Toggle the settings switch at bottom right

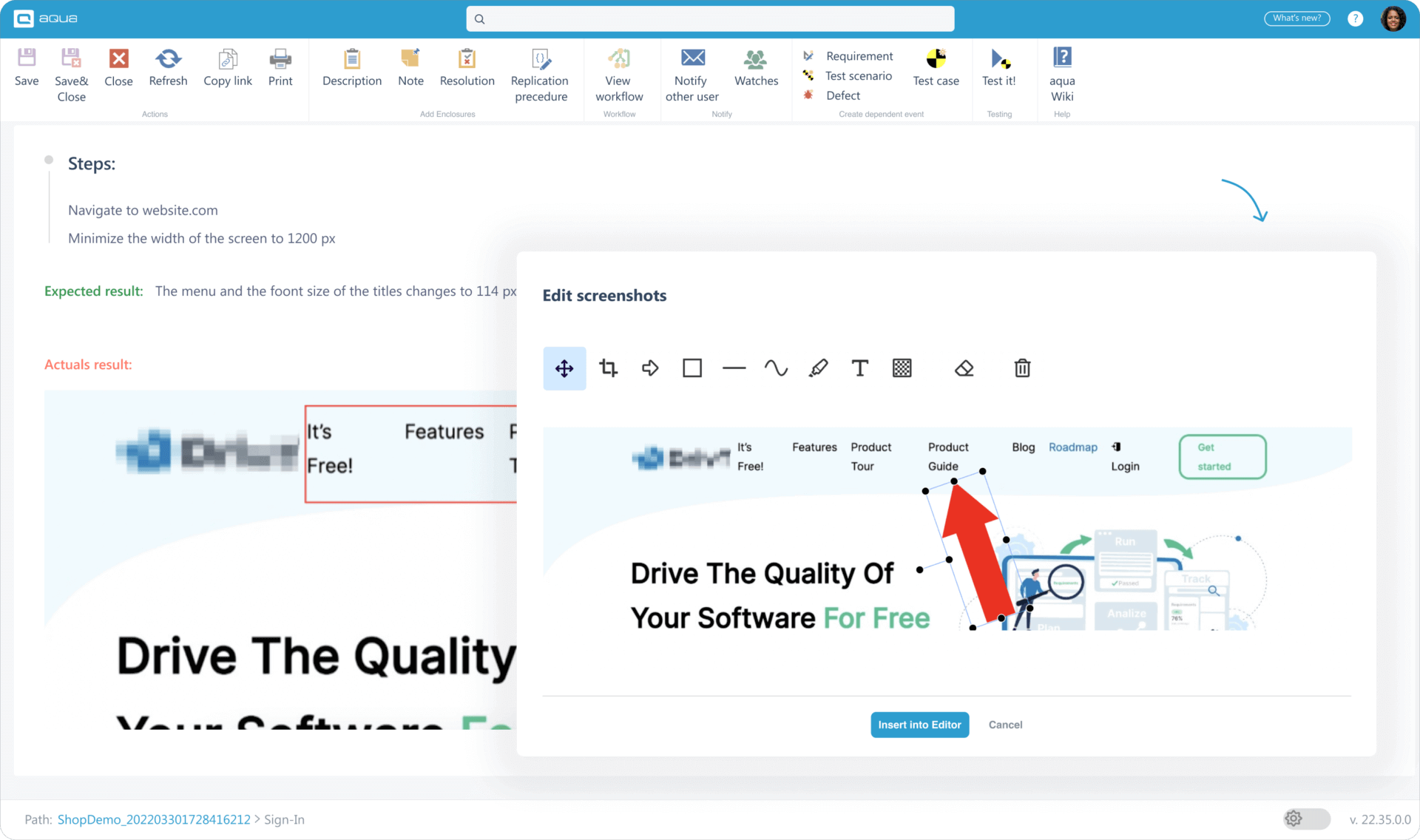pyautogui.click(x=1306, y=819)
